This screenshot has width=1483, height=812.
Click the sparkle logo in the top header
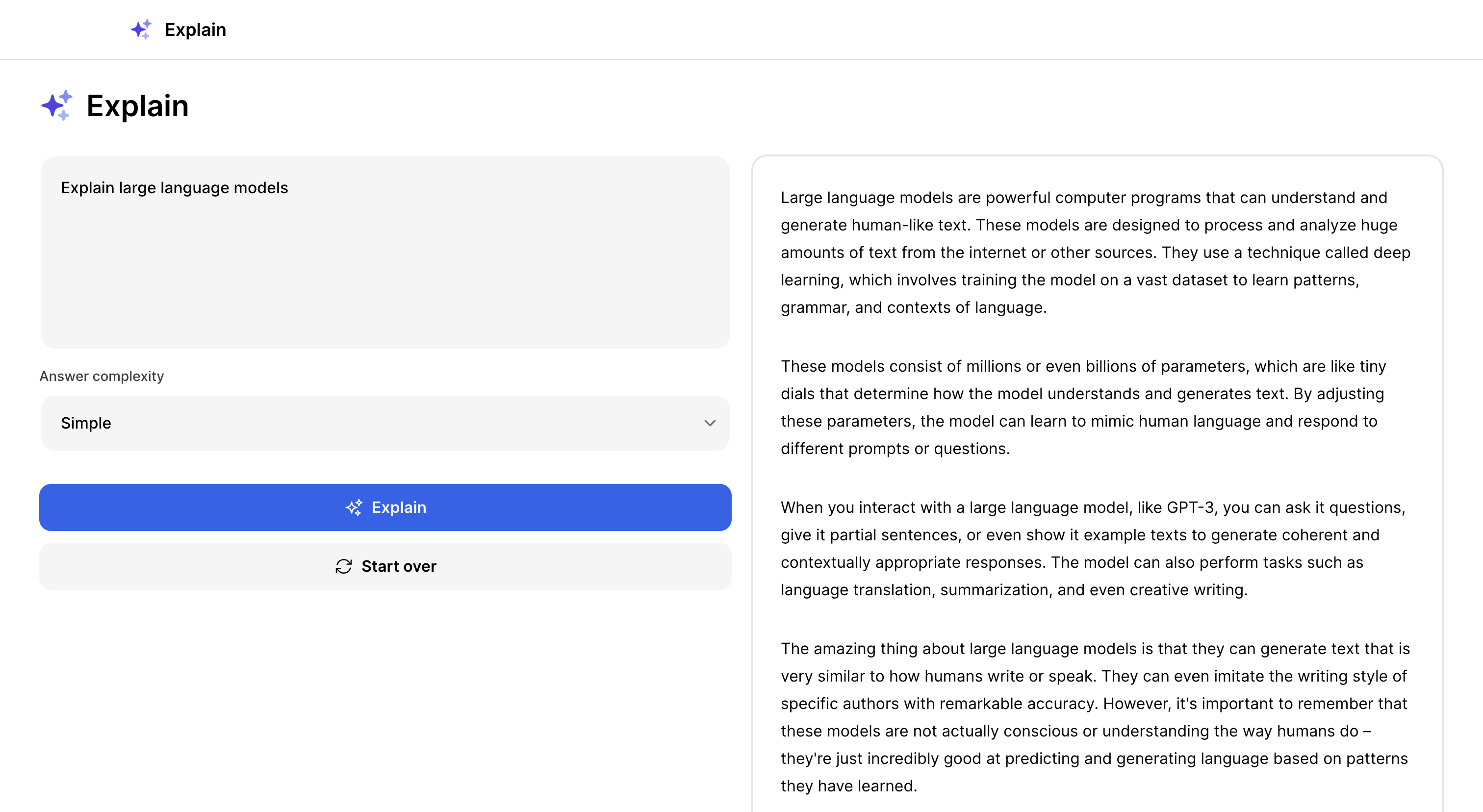point(142,29)
